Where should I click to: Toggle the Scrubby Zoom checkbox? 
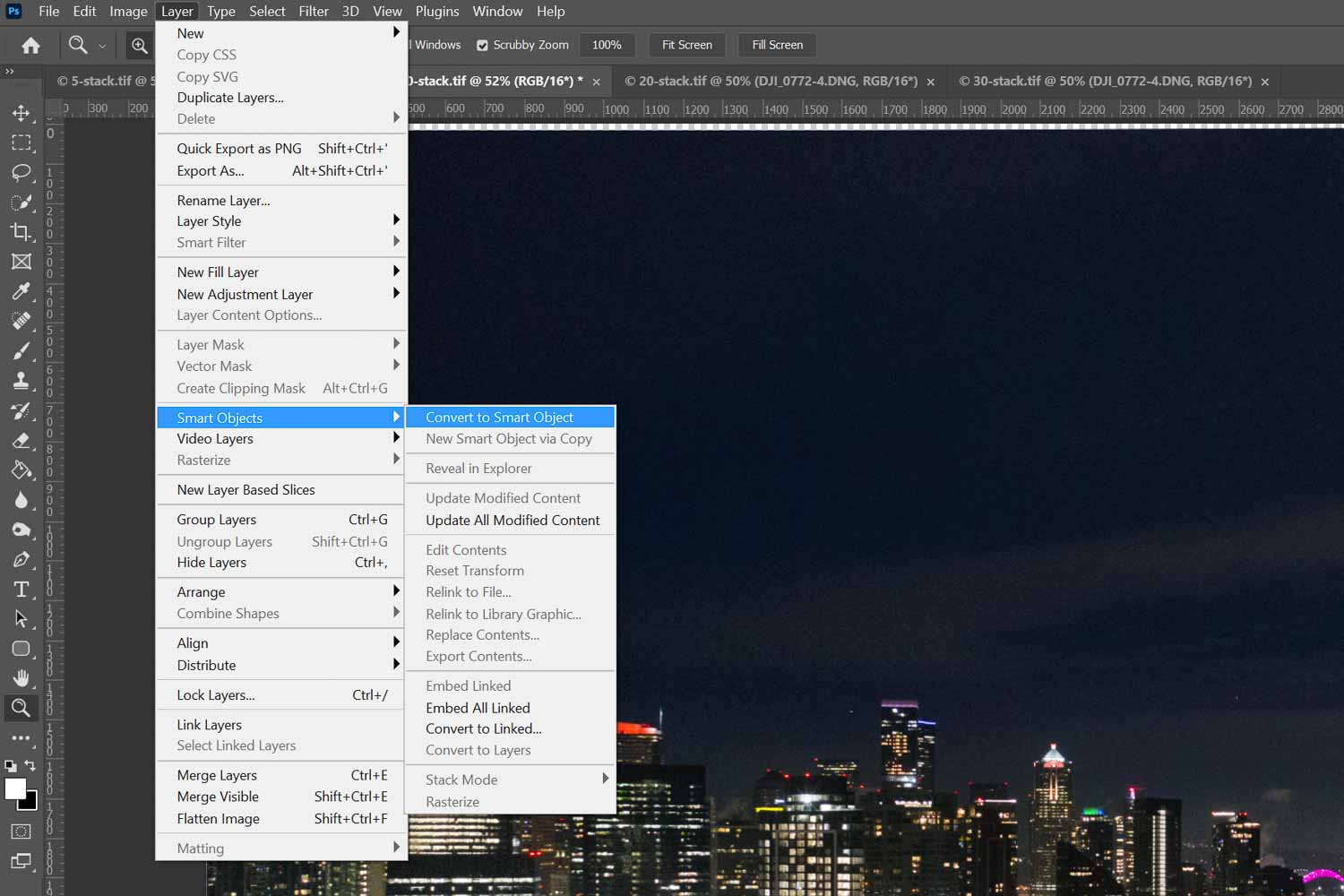click(x=482, y=45)
